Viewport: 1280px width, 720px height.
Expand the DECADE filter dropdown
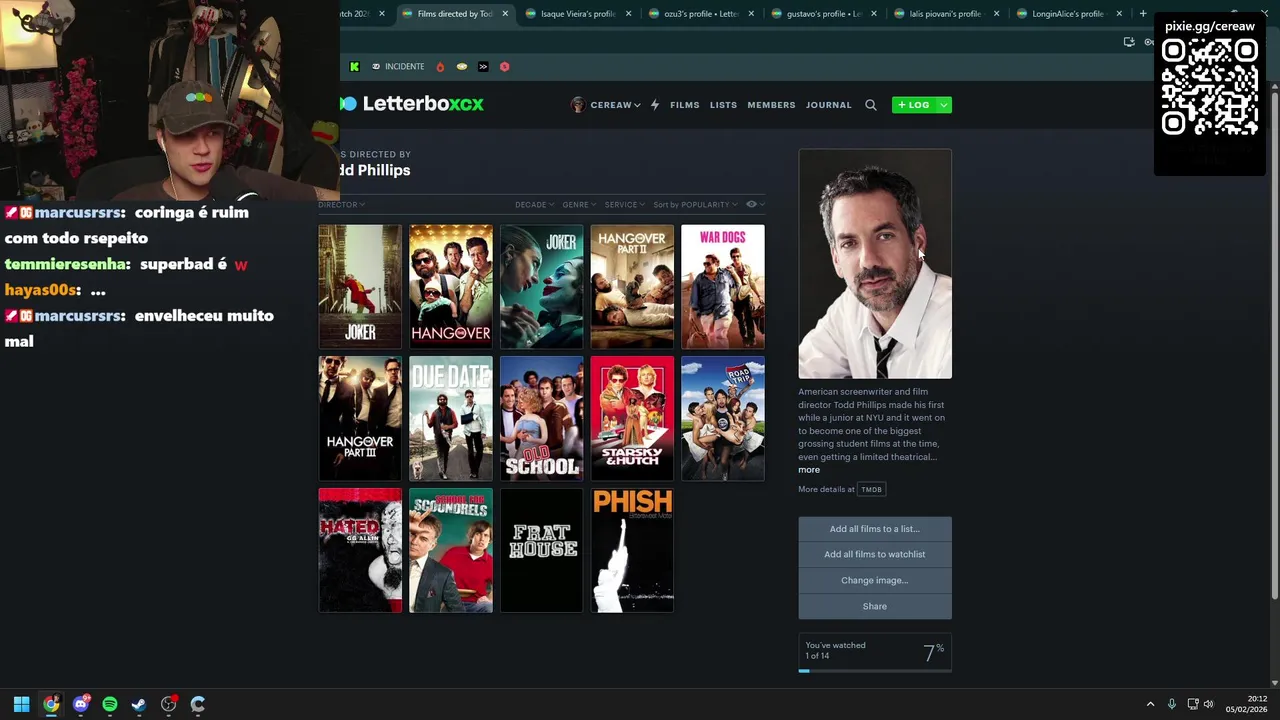[534, 205]
